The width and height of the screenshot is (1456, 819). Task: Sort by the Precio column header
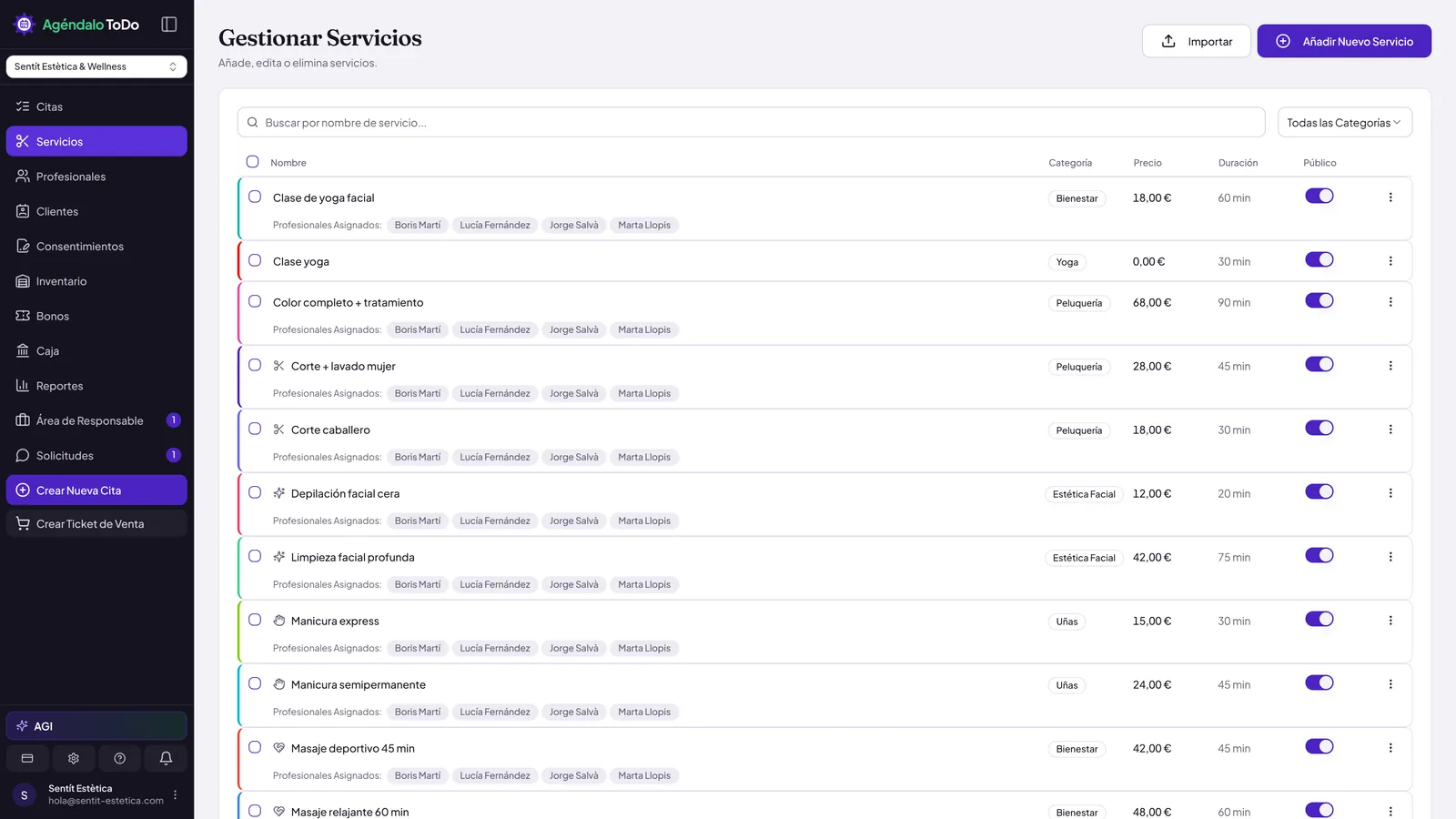point(1148,163)
